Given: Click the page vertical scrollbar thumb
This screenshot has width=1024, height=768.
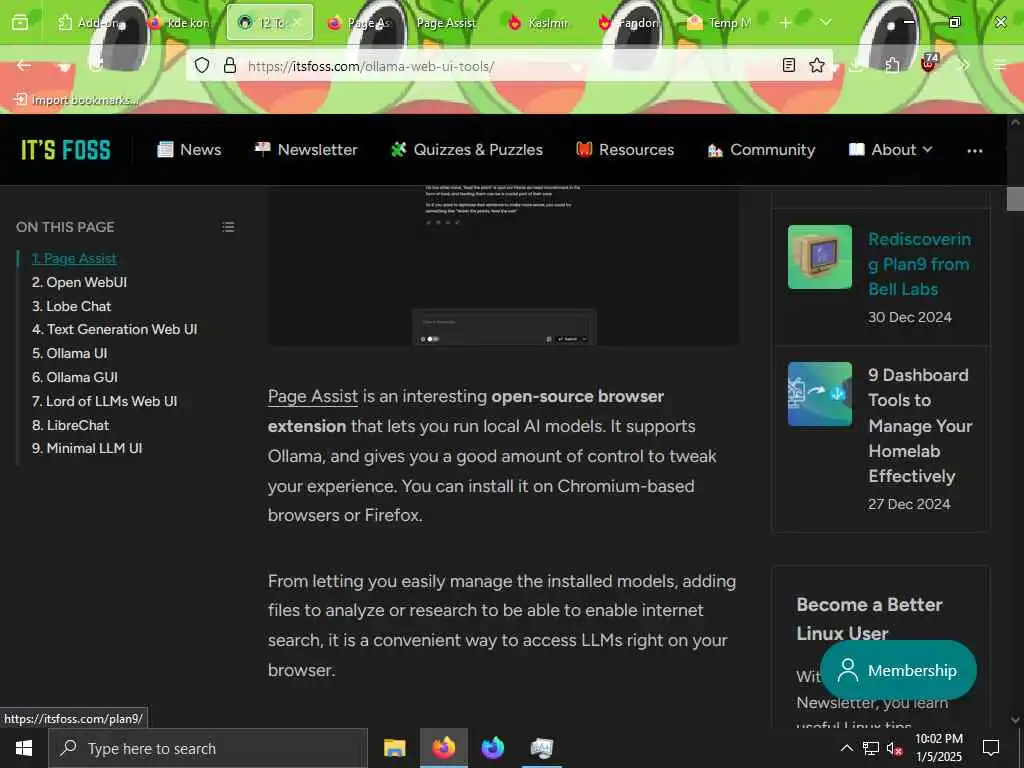Looking at the screenshot, I should point(1015,199).
